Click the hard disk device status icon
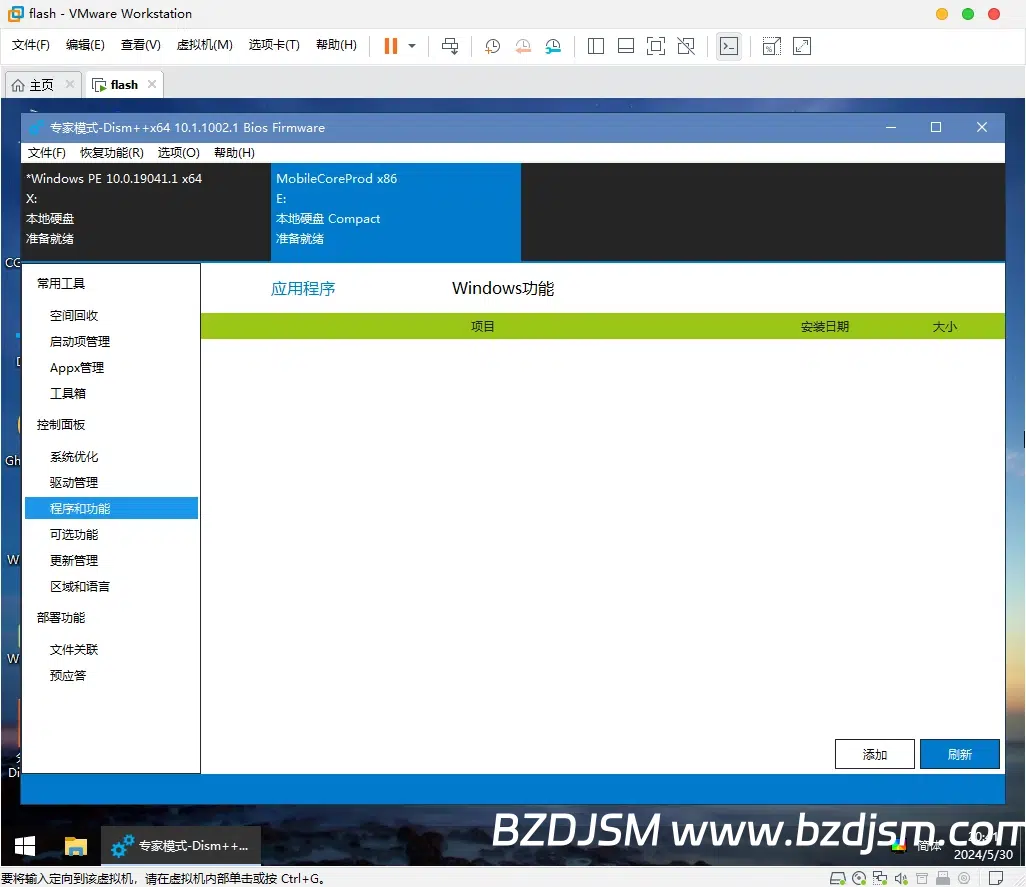This screenshot has height=887, width=1026. [838, 878]
